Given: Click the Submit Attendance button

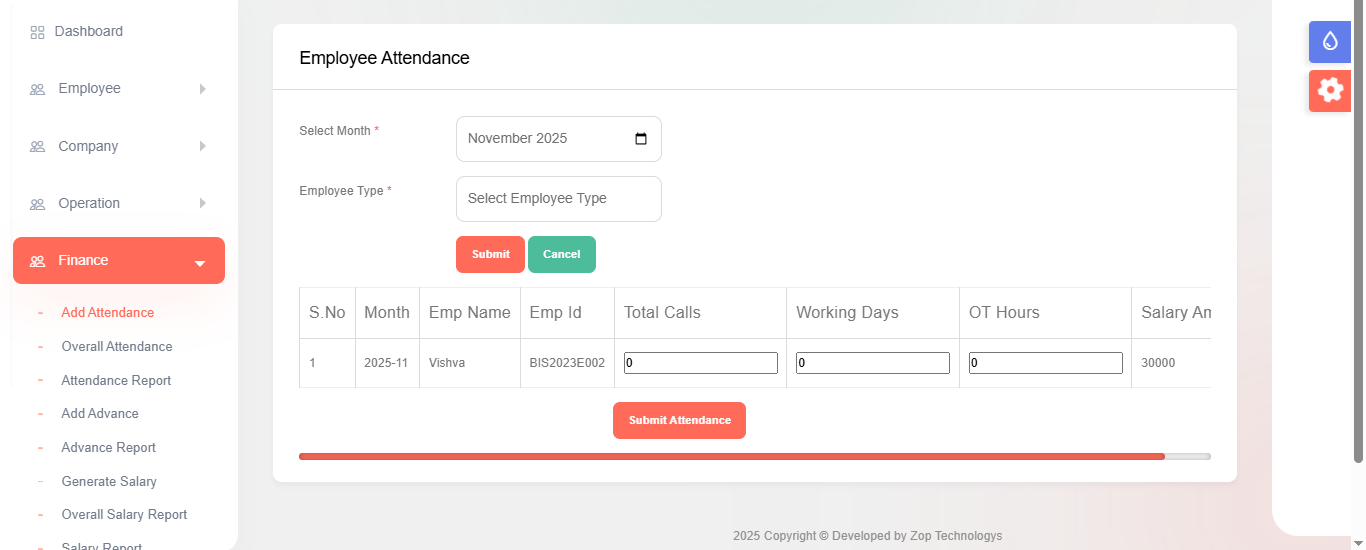Looking at the screenshot, I should (679, 421).
